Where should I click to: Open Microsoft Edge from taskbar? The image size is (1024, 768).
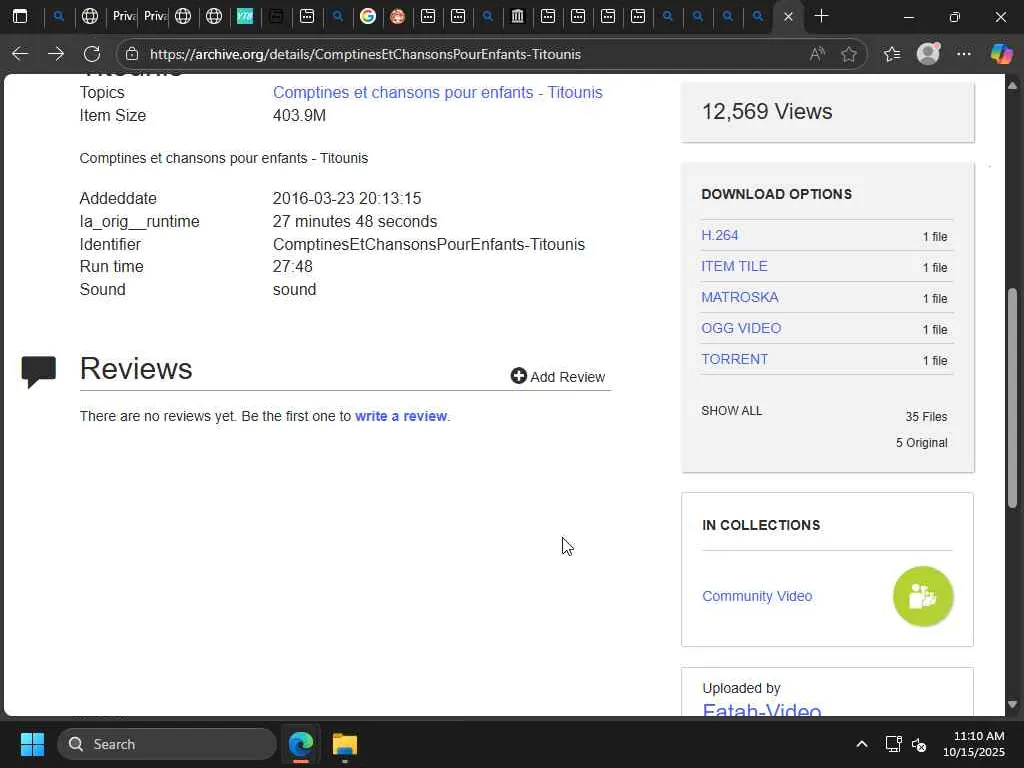(x=301, y=744)
